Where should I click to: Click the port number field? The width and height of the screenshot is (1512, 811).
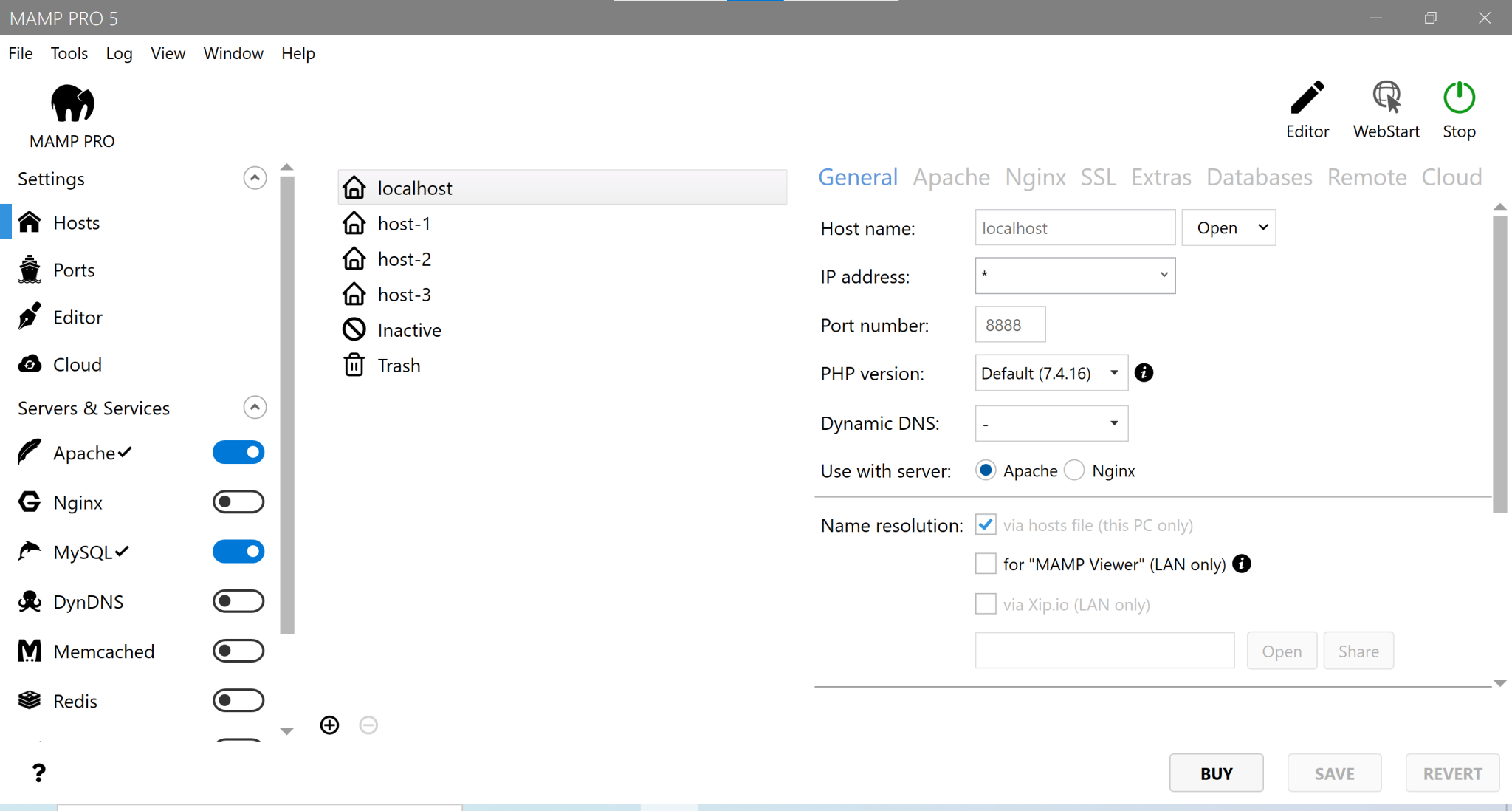[x=1009, y=325]
